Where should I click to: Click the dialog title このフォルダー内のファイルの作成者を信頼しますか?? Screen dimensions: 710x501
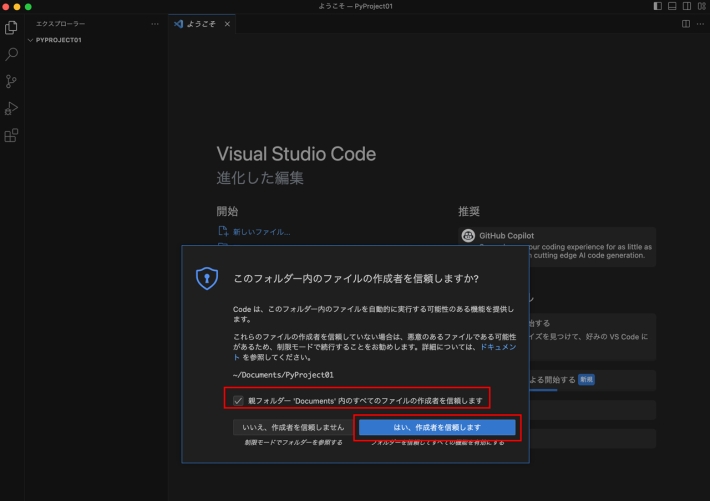[x=356, y=279]
